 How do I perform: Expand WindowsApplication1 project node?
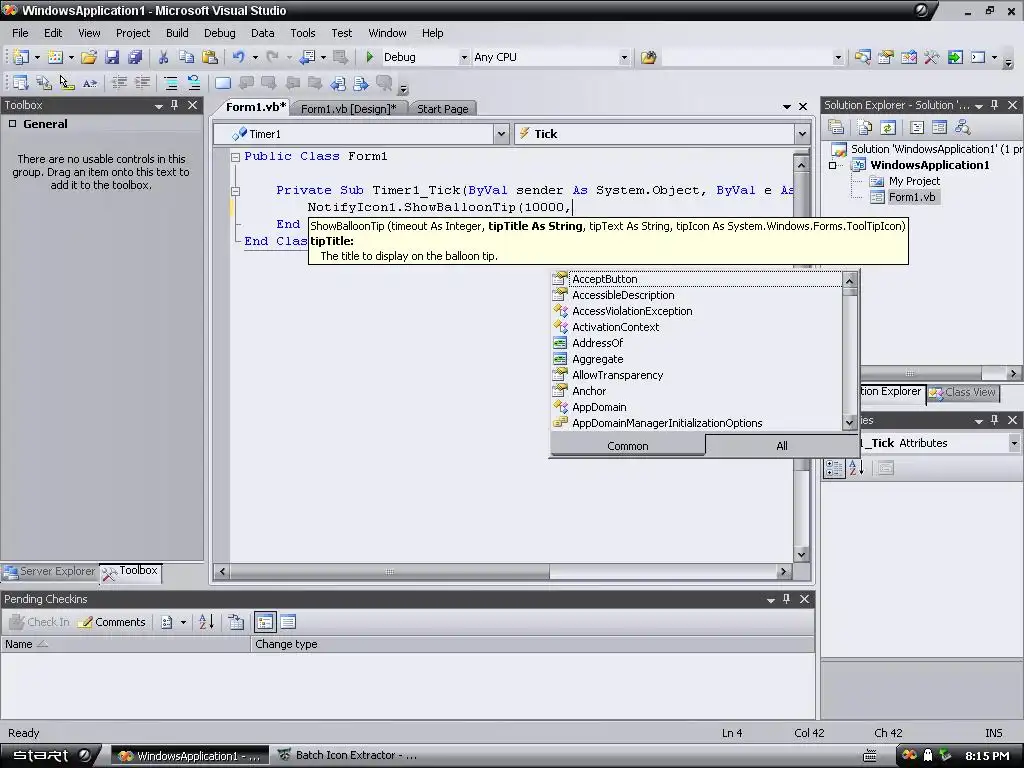click(833, 165)
